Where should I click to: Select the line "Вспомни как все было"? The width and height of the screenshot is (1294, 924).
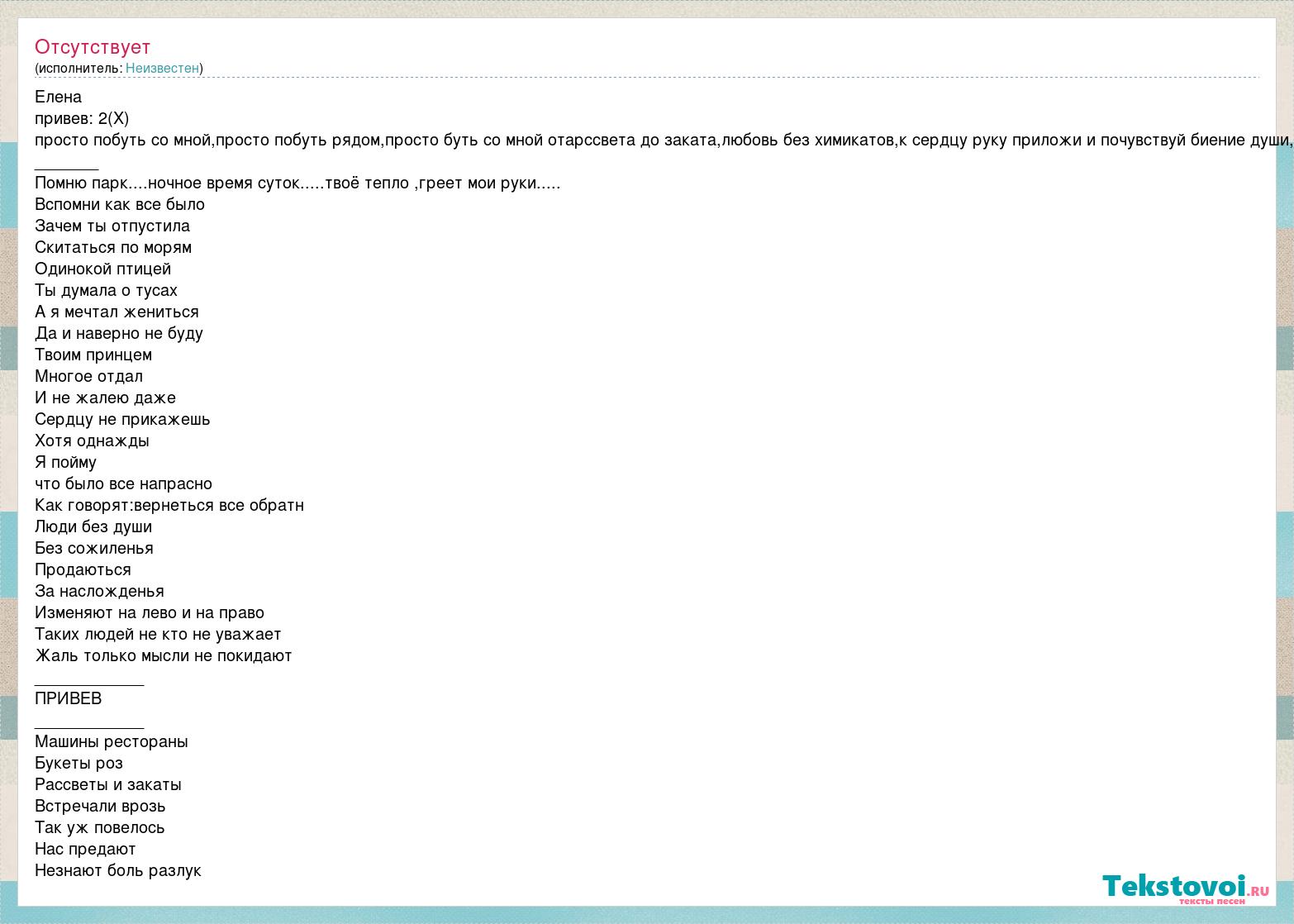pyautogui.click(x=120, y=204)
